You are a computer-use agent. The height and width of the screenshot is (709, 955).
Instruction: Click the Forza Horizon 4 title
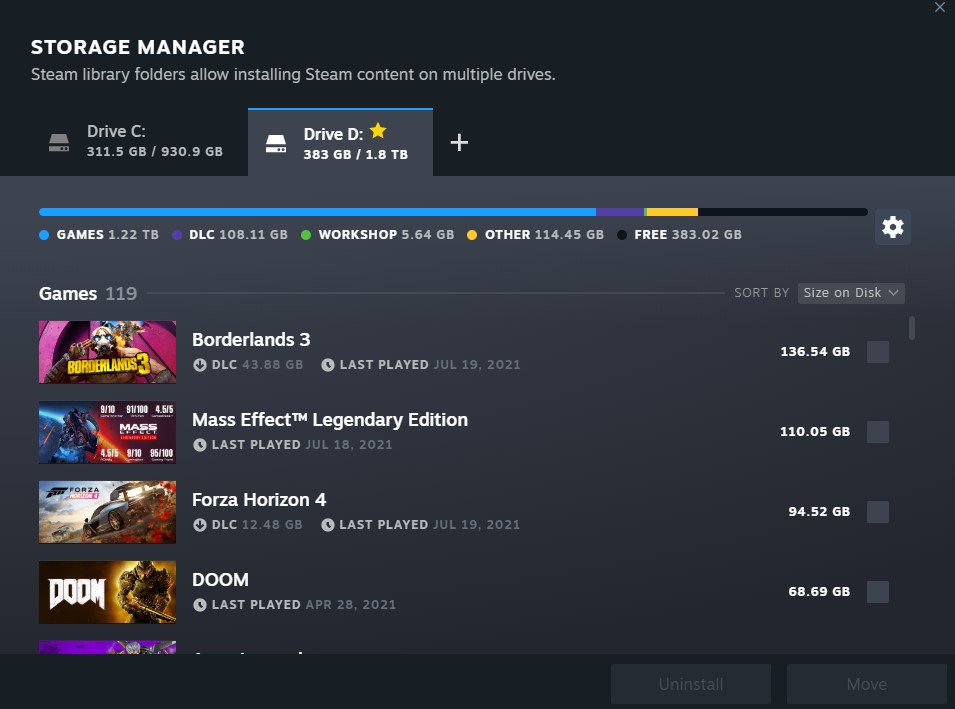(x=259, y=500)
